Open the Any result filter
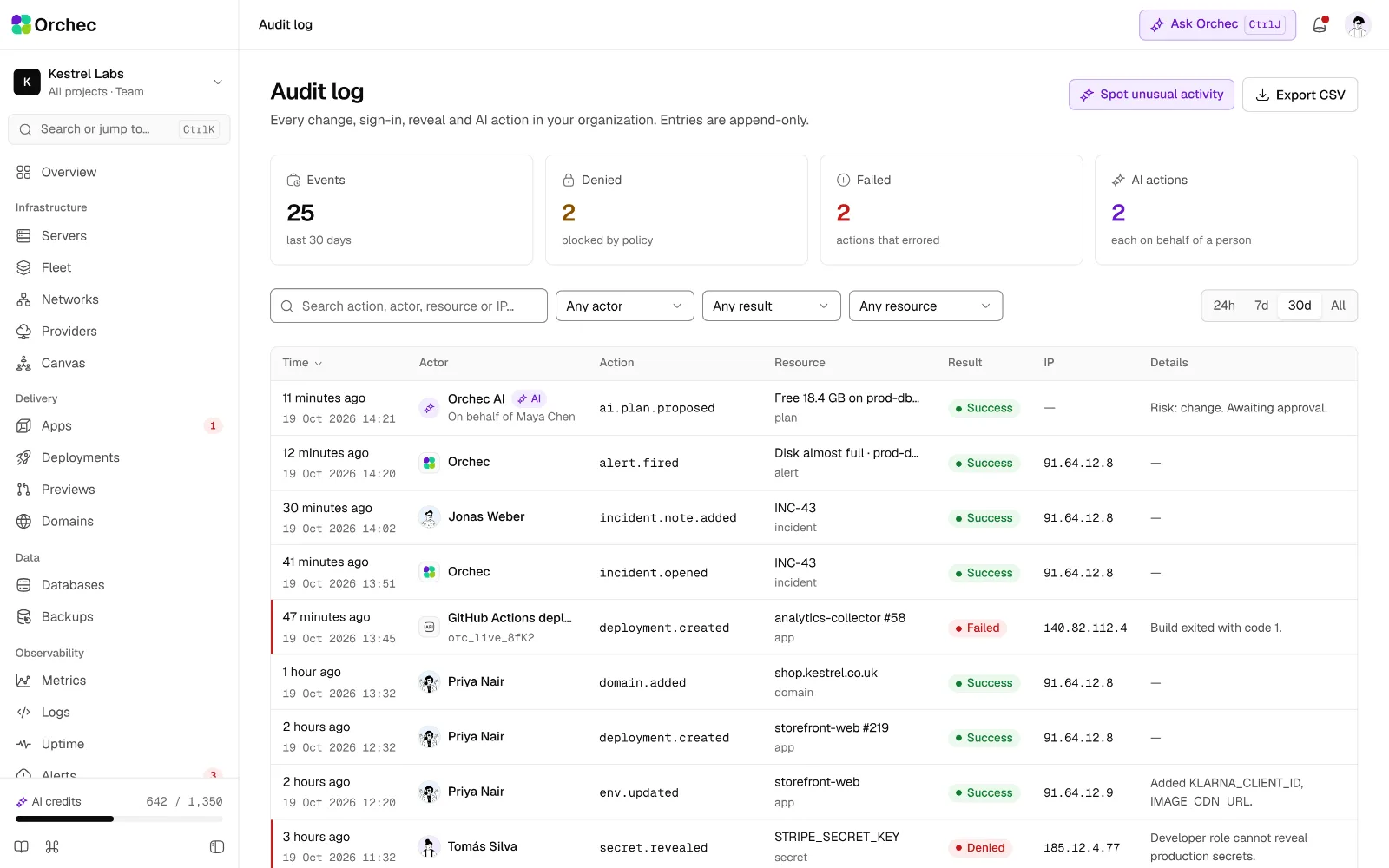This screenshot has height=868, width=1389. [x=771, y=306]
